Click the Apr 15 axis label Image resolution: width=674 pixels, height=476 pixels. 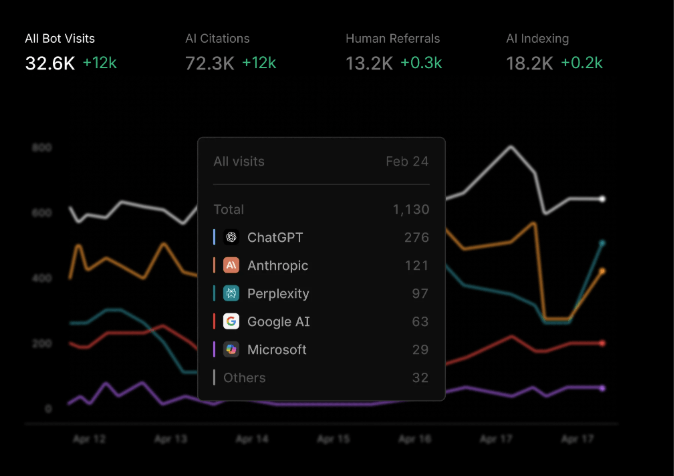(x=333, y=439)
